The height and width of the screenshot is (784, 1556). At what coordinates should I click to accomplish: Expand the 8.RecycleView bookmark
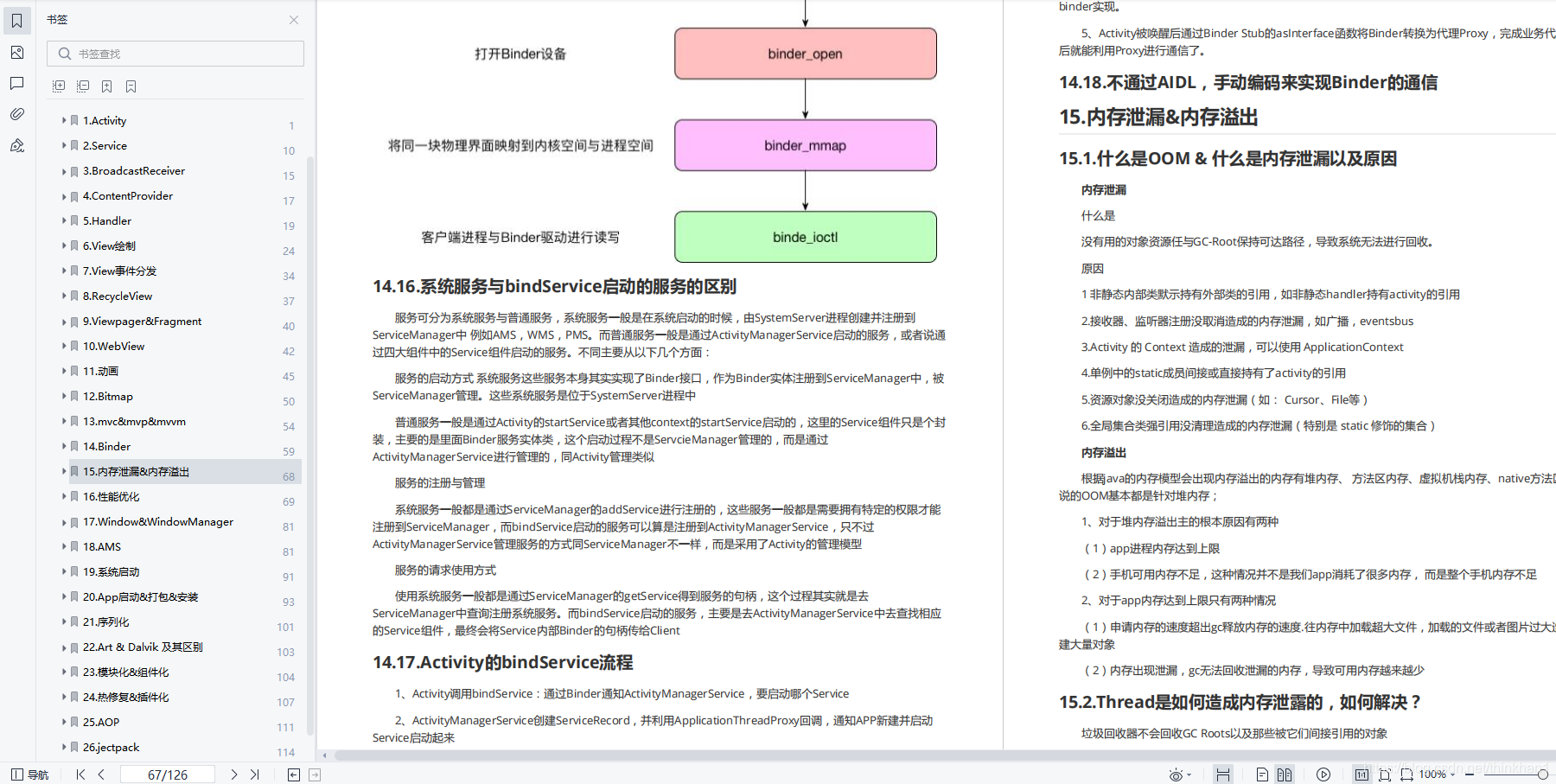tap(64, 296)
